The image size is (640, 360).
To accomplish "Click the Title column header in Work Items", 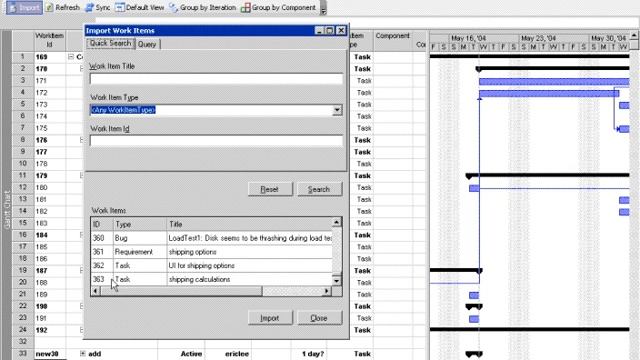I will point(249,224).
